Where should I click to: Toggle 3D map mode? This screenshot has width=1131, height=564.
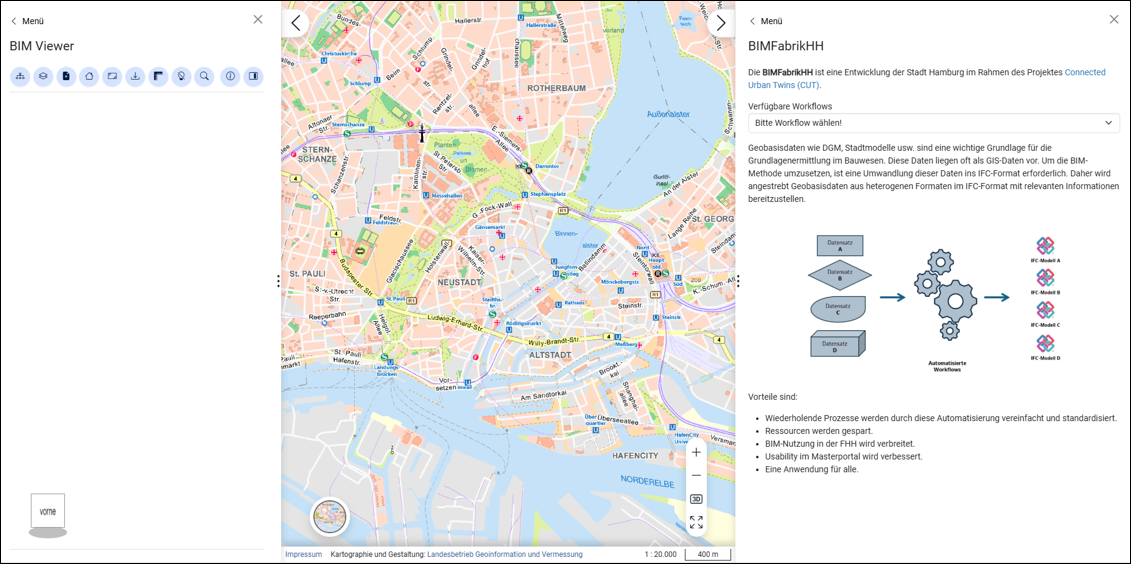coord(696,499)
